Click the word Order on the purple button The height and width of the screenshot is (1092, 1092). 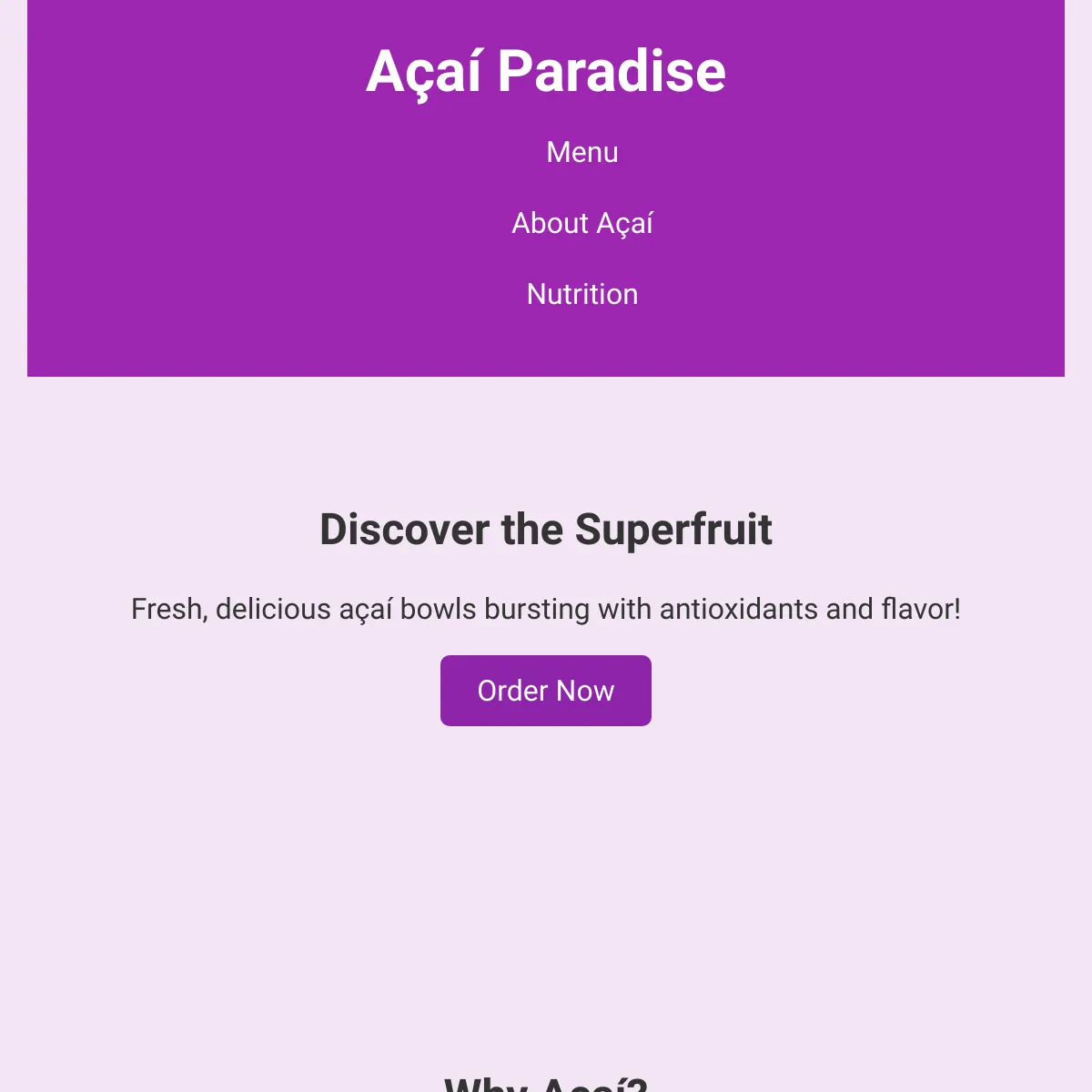(x=512, y=691)
